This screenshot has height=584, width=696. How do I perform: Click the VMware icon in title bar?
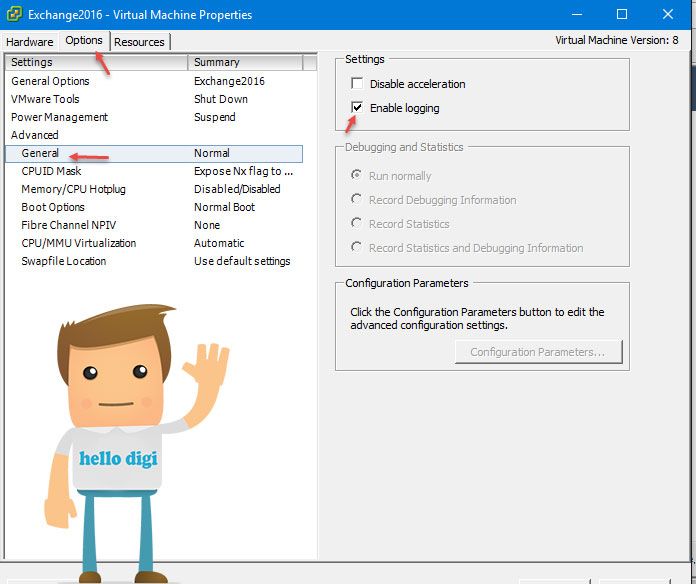[14, 14]
